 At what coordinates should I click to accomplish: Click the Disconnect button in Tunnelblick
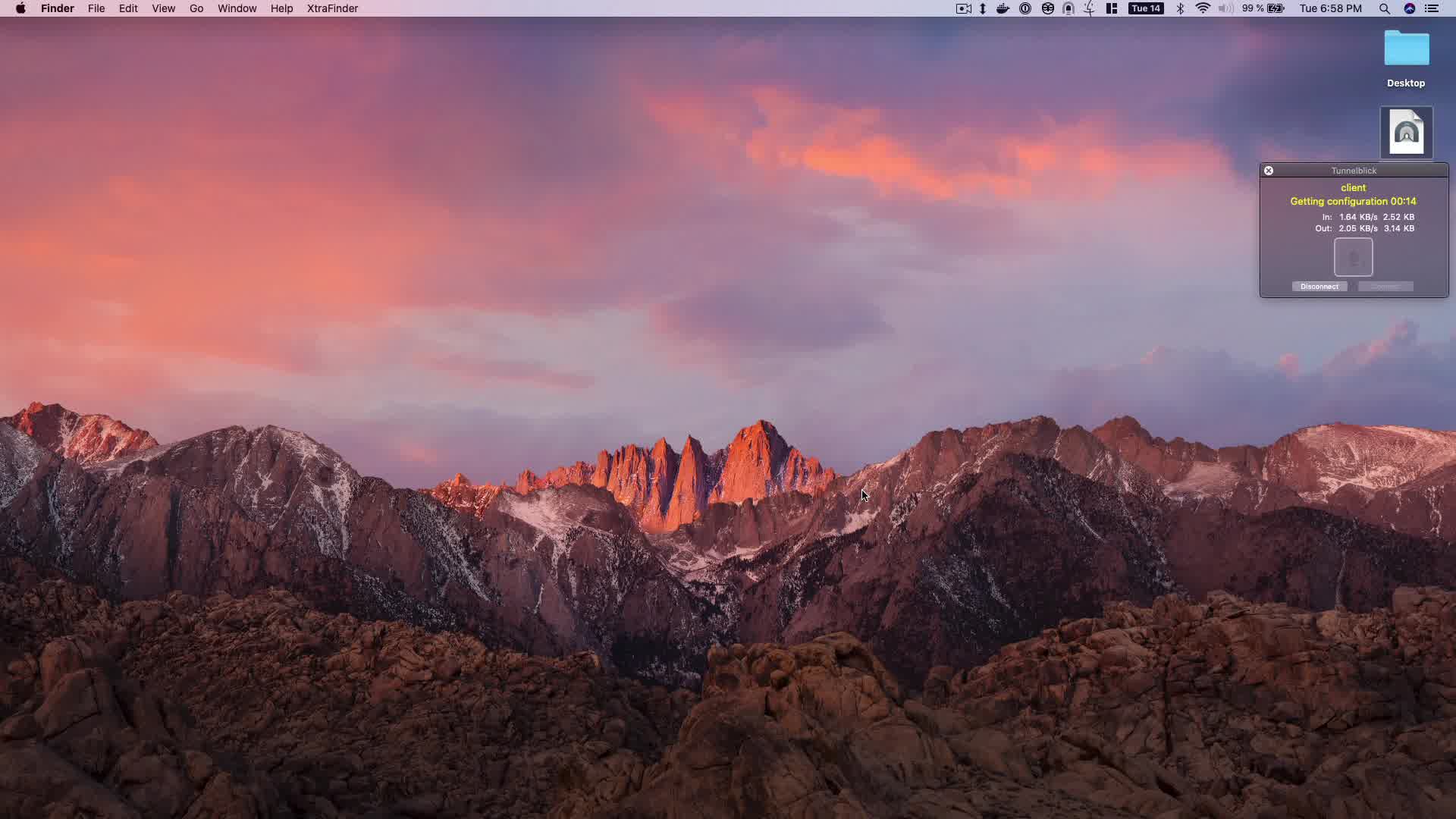[x=1319, y=287]
